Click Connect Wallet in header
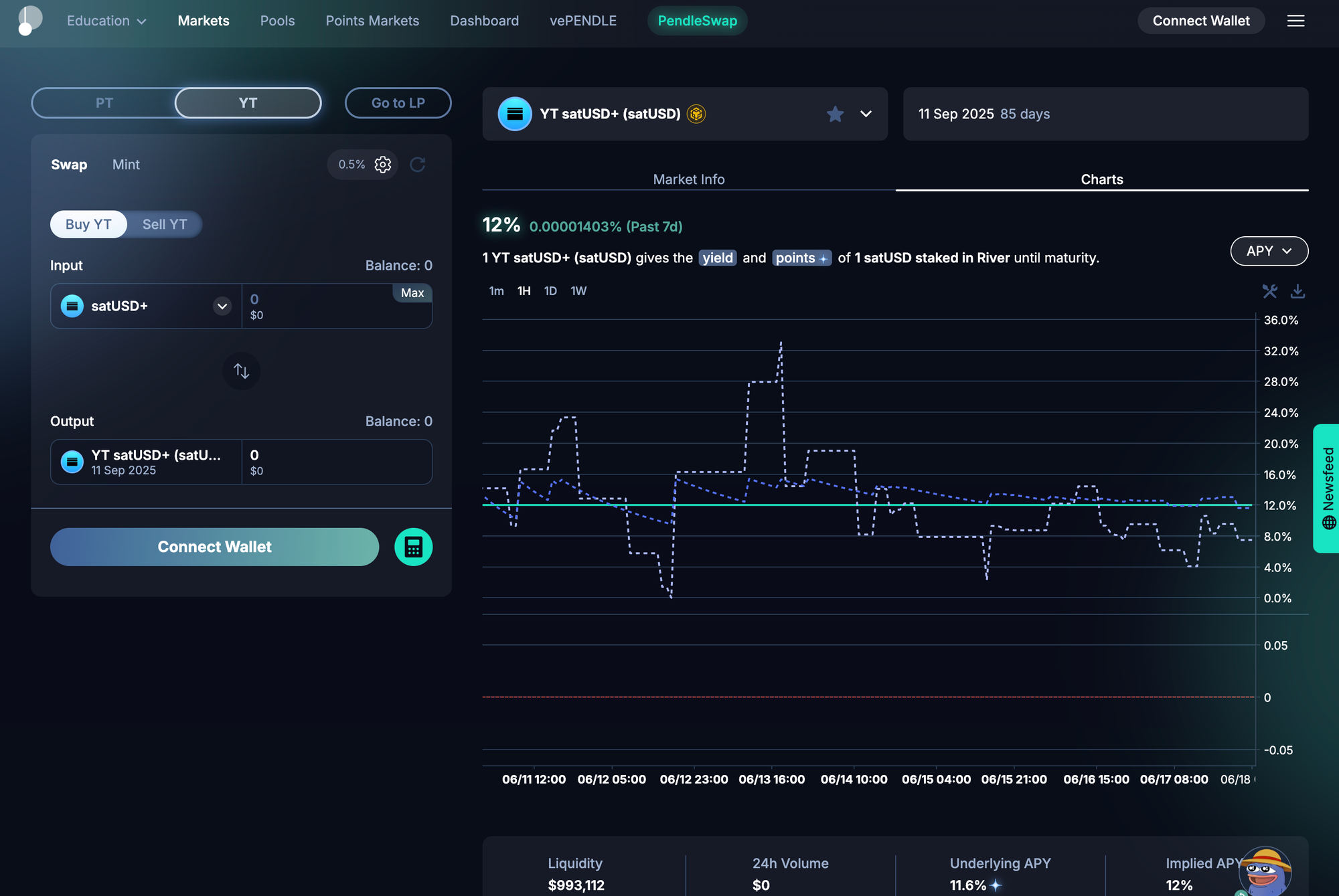The width and height of the screenshot is (1339, 896). tap(1201, 21)
